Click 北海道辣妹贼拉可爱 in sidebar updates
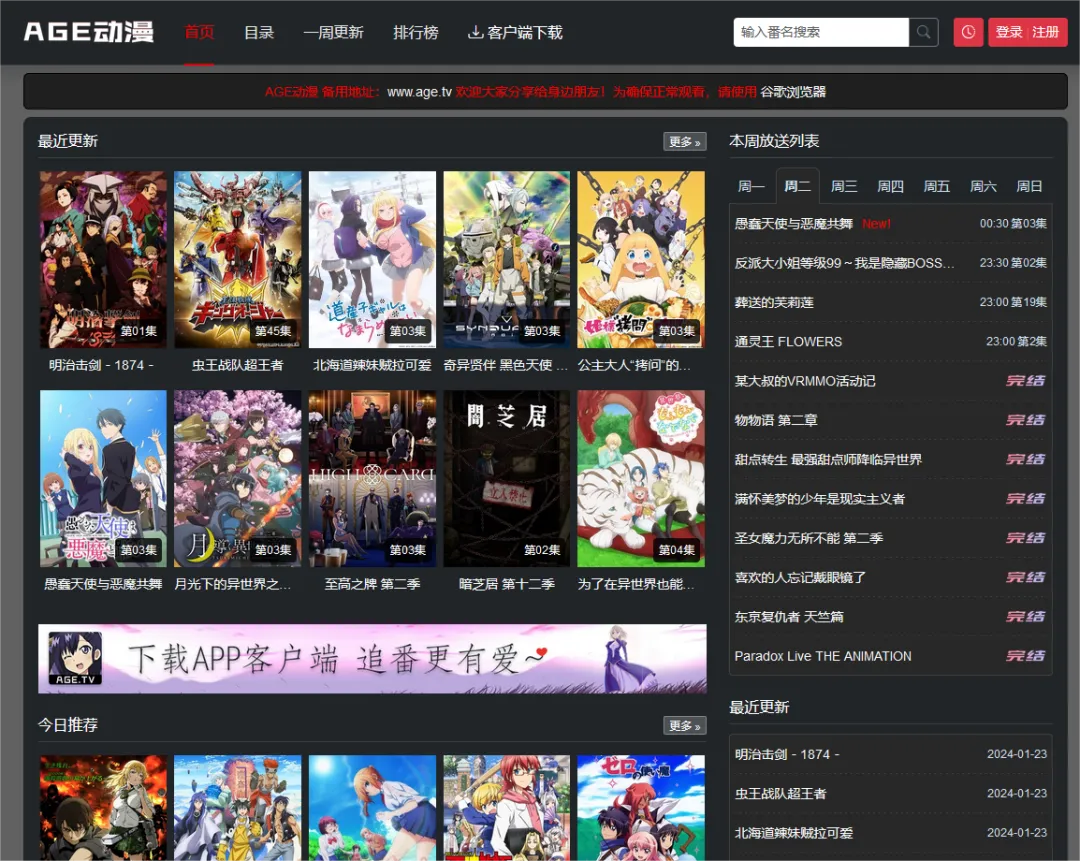Screen dimensions: 1080x861 click(x=793, y=833)
